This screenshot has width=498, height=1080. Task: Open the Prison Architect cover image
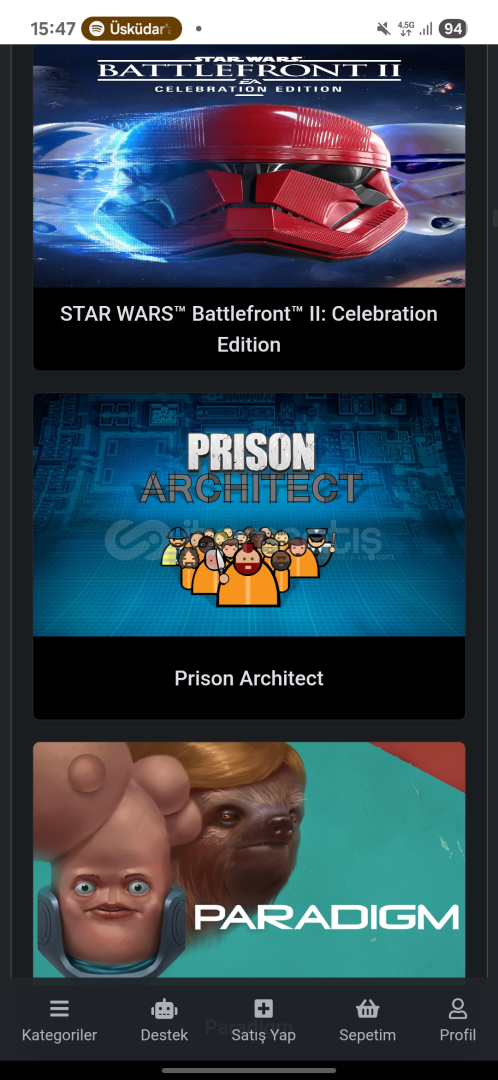[249, 515]
